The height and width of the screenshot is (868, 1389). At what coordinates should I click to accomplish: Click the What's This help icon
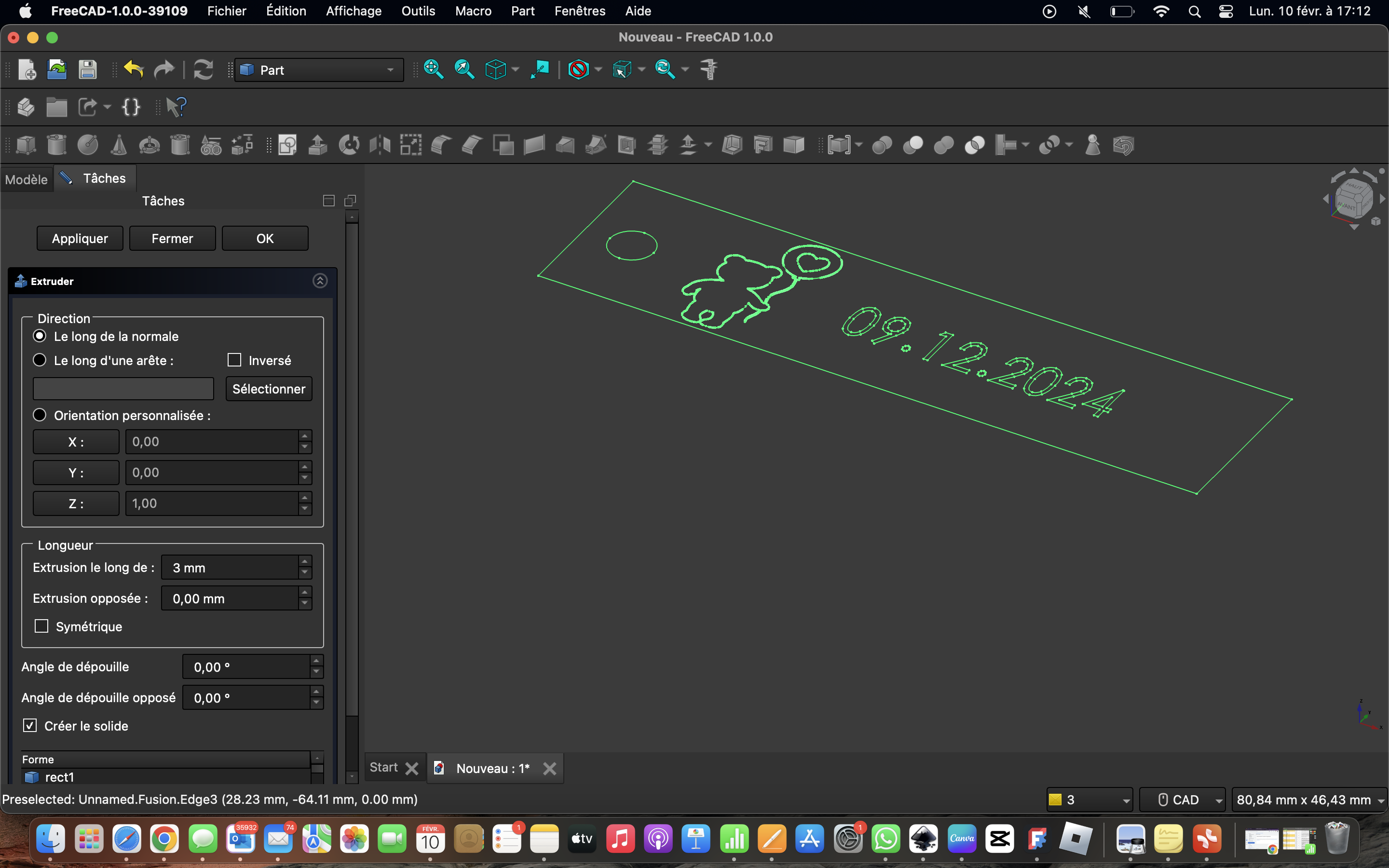coord(176,107)
